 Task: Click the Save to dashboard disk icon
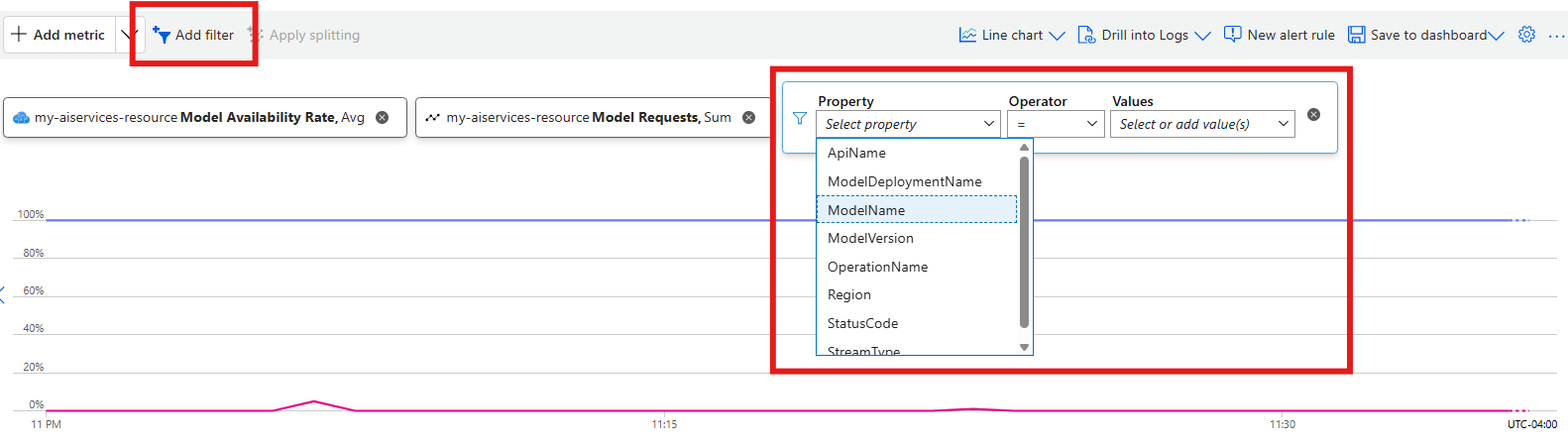[x=1357, y=35]
